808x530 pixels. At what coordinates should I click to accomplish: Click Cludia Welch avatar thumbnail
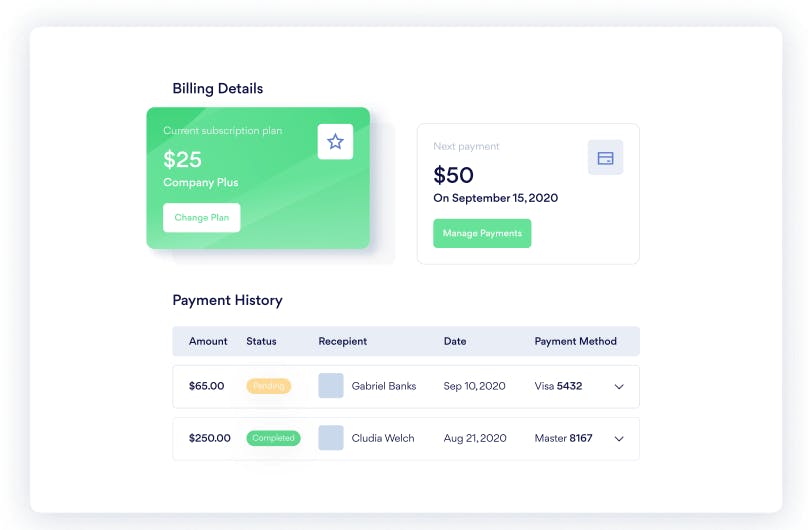(331, 438)
